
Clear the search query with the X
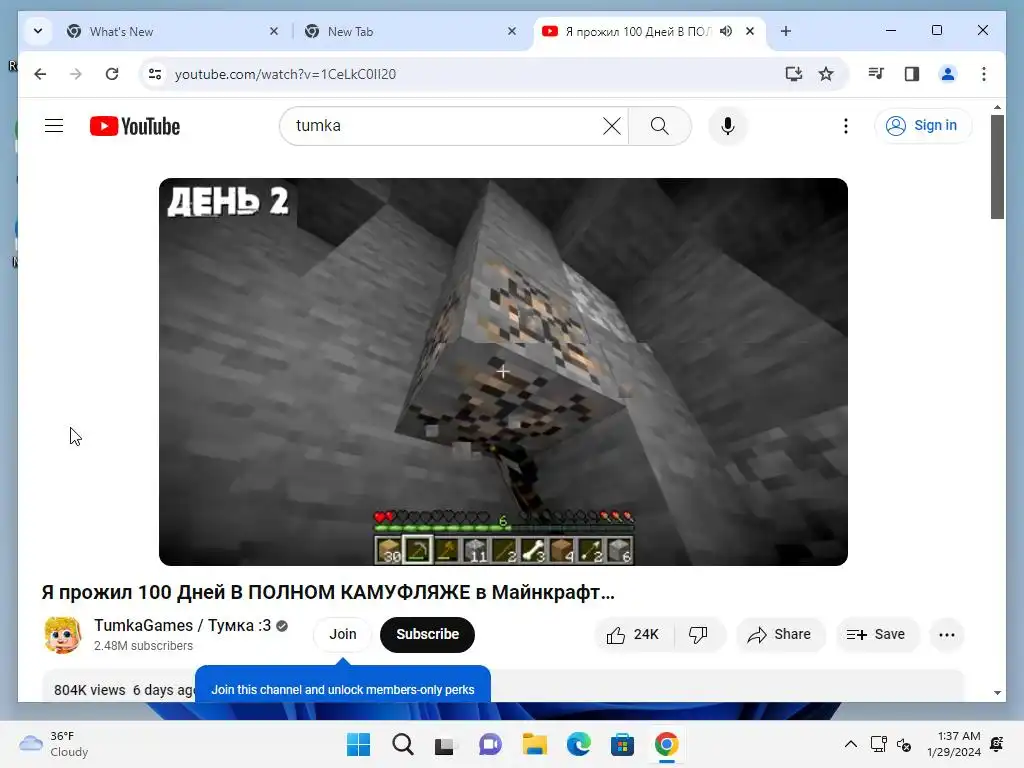(x=611, y=125)
